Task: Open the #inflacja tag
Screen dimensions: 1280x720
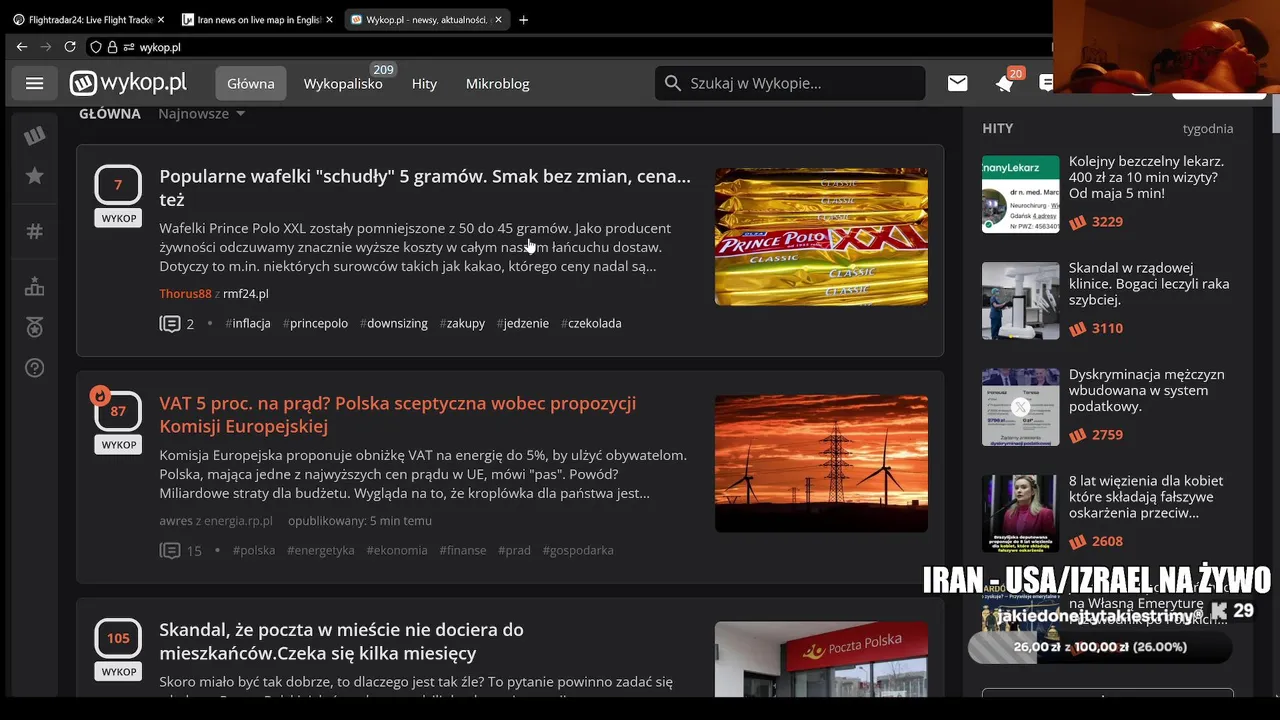Action: point(248,323)
